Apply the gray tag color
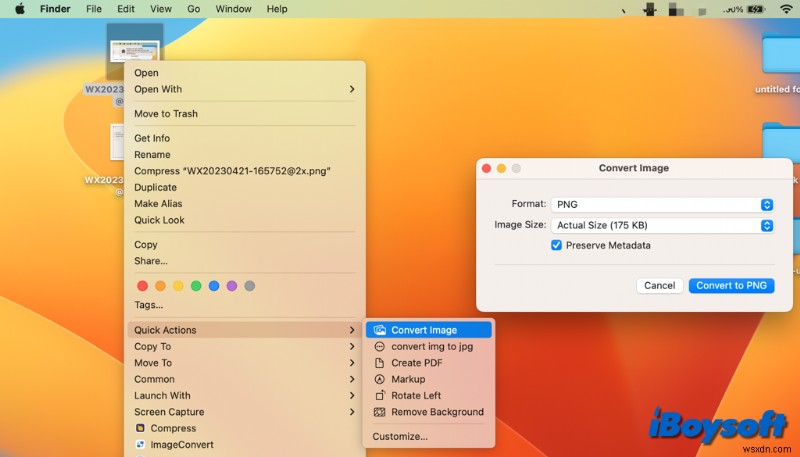Viewport: 800px width, 457px height. (x=249, y=286)
